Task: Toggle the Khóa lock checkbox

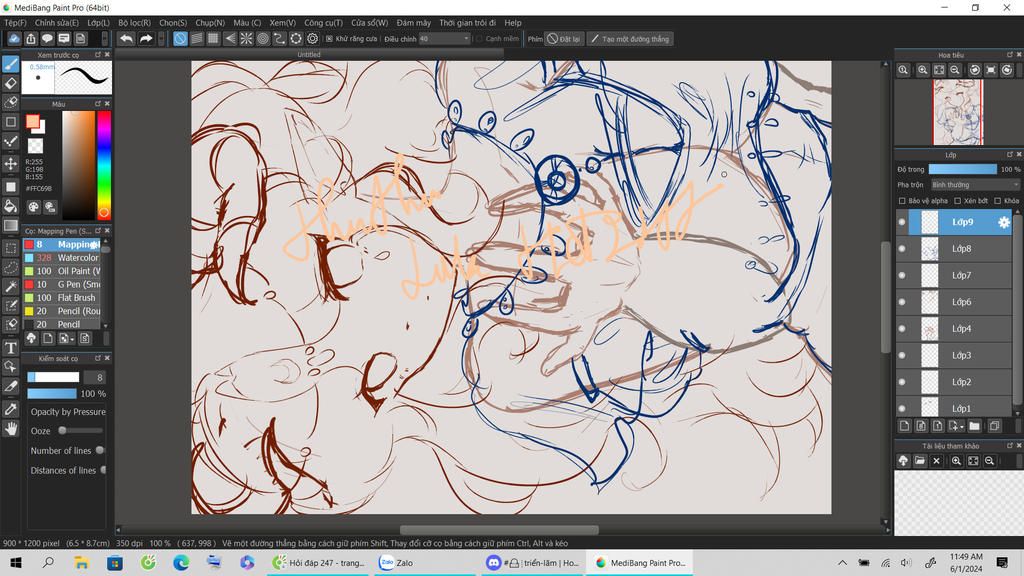Action: pos(997,201)
